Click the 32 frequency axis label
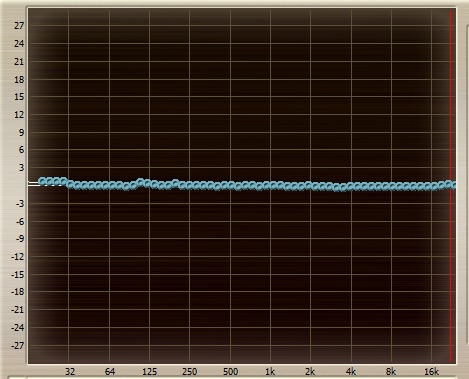The width and height of the screenshot is (469, 379). 70,371
